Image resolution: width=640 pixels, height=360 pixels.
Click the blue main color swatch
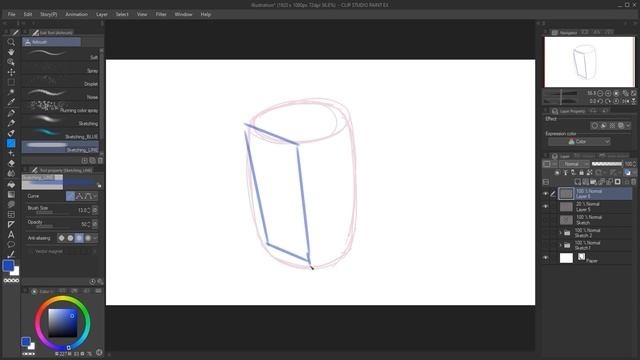click(x=8, y=266)
